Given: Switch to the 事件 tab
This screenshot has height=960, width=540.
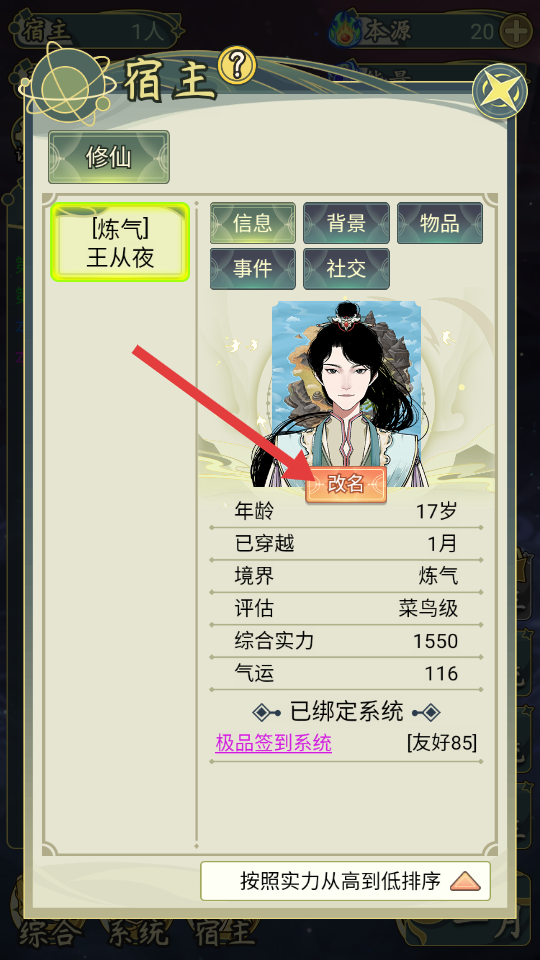Looking at the screenshot, I should point(253,269).
